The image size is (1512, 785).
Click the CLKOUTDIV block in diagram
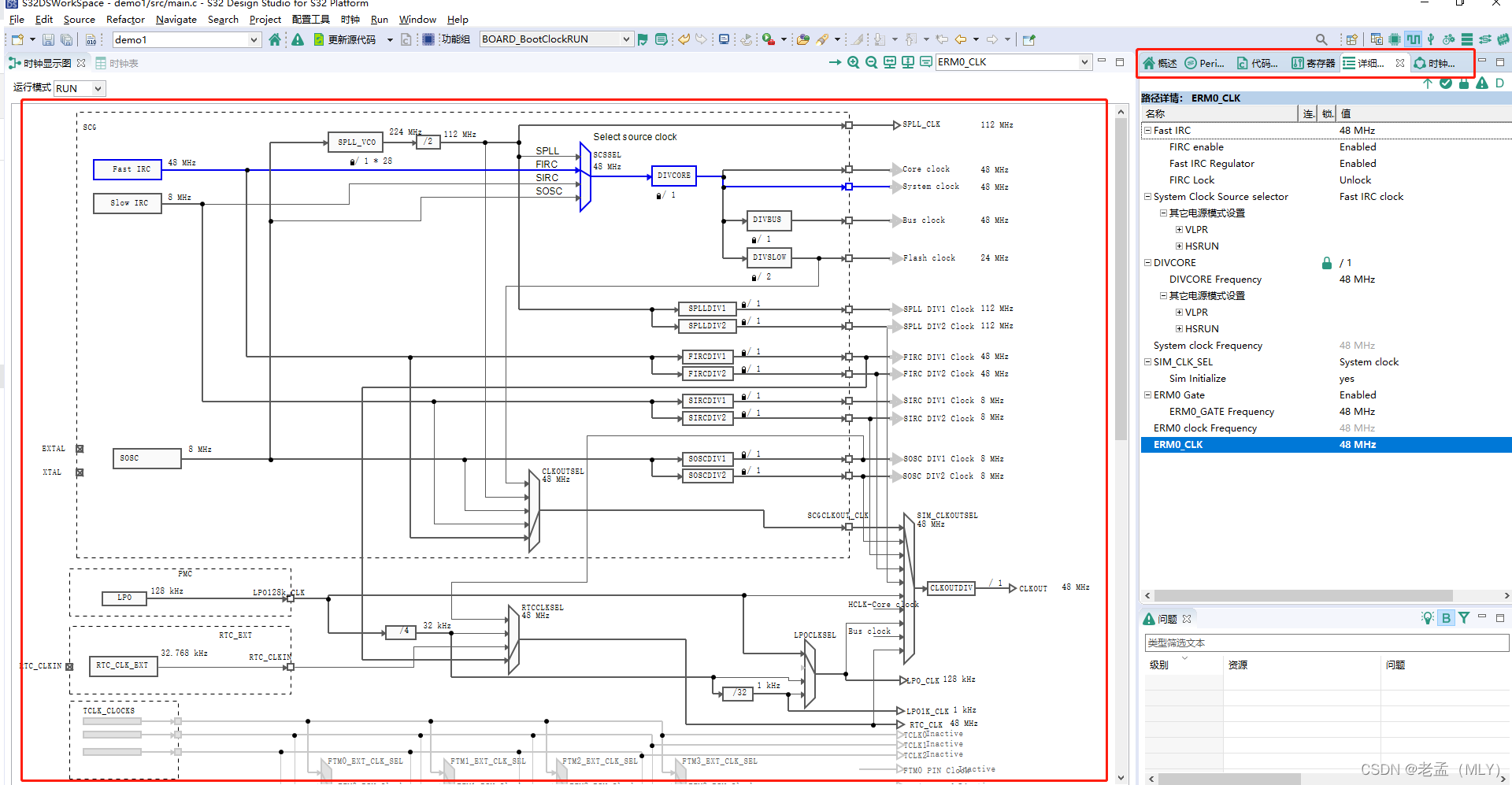click(951, 588)
